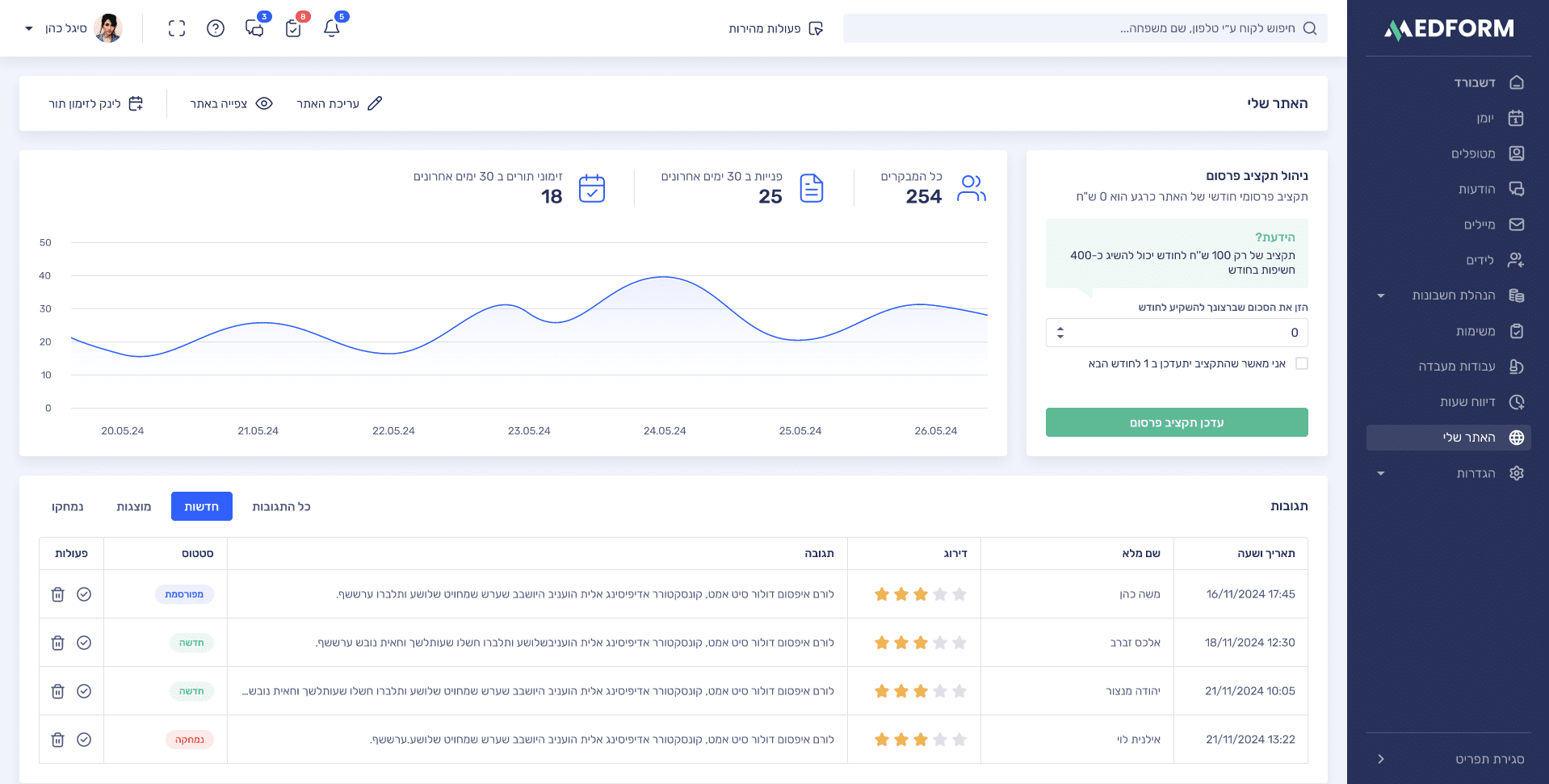
Task: Click the star rating for אלכס דבור
Action: 921,643
